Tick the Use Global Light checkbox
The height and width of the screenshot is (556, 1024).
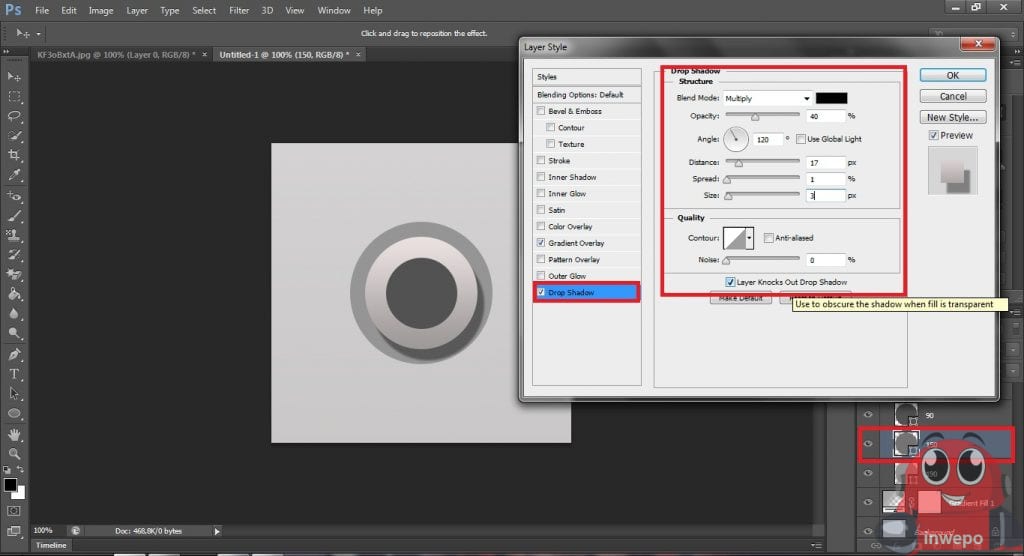(x=800, y=139)
